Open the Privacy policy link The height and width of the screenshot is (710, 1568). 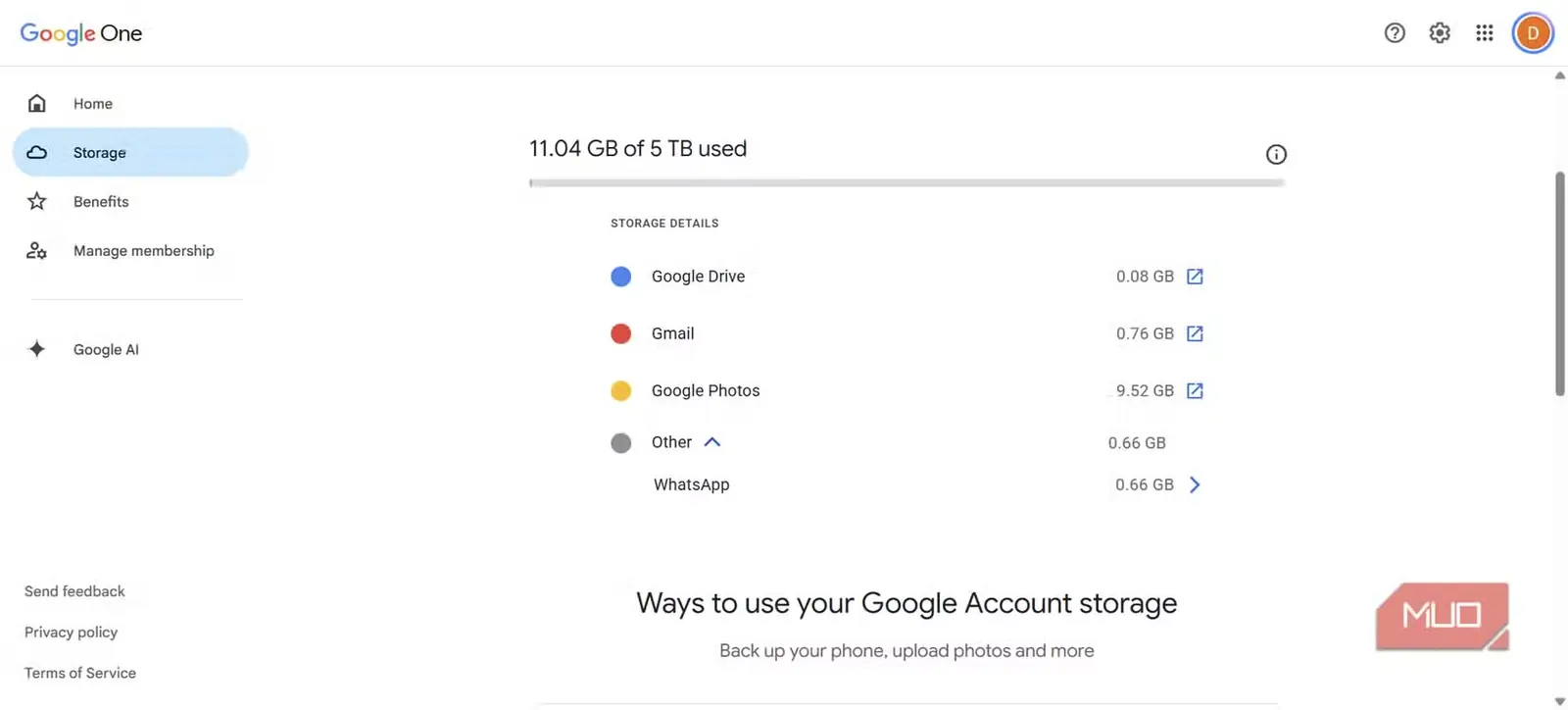(71, 633)
